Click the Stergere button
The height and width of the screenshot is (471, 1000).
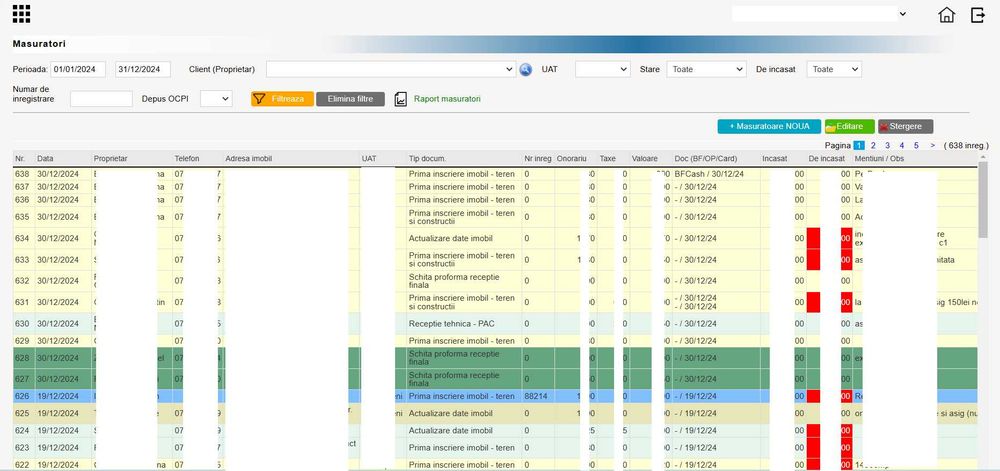[x=905, y=126]
